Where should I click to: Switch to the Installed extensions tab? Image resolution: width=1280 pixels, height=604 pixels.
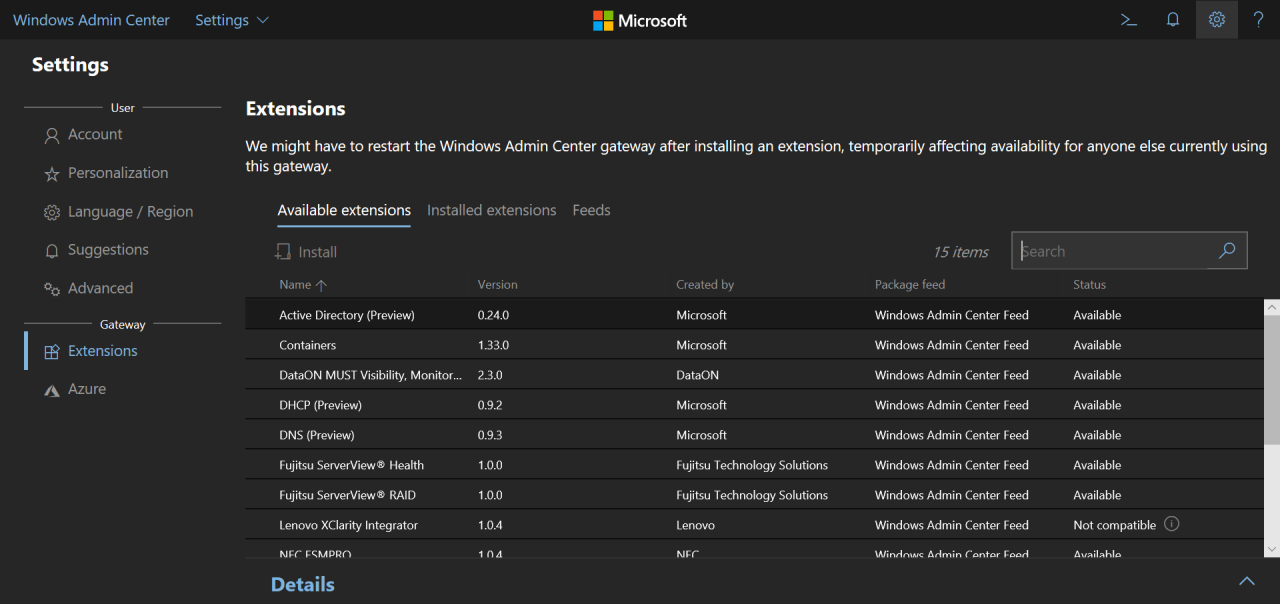[492, 210]
